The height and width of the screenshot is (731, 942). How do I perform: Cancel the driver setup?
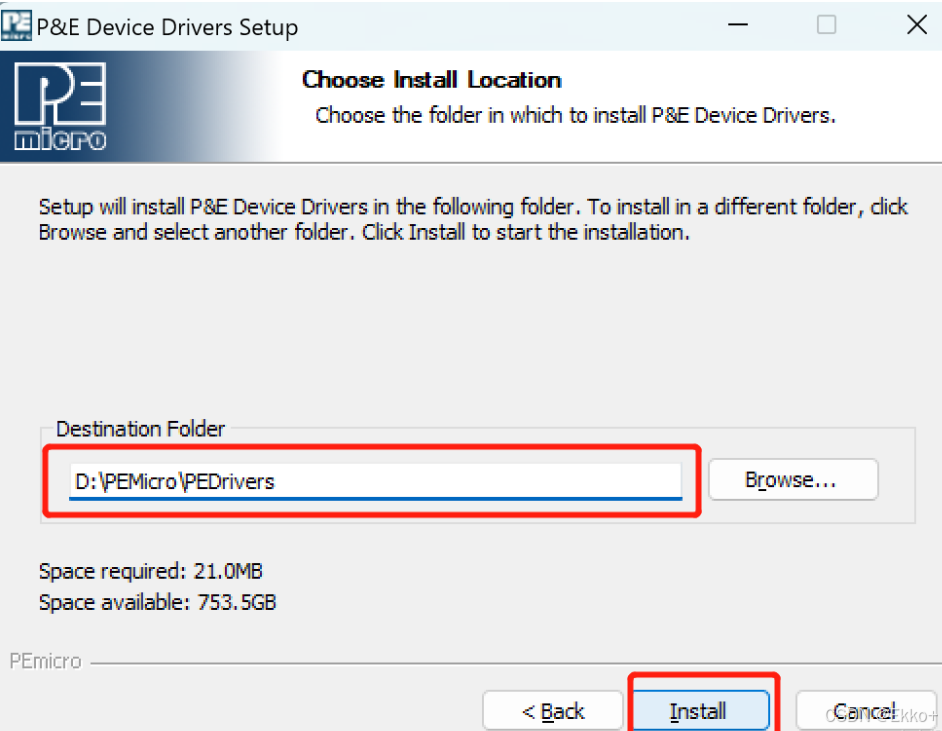click(x=866, y=711)
